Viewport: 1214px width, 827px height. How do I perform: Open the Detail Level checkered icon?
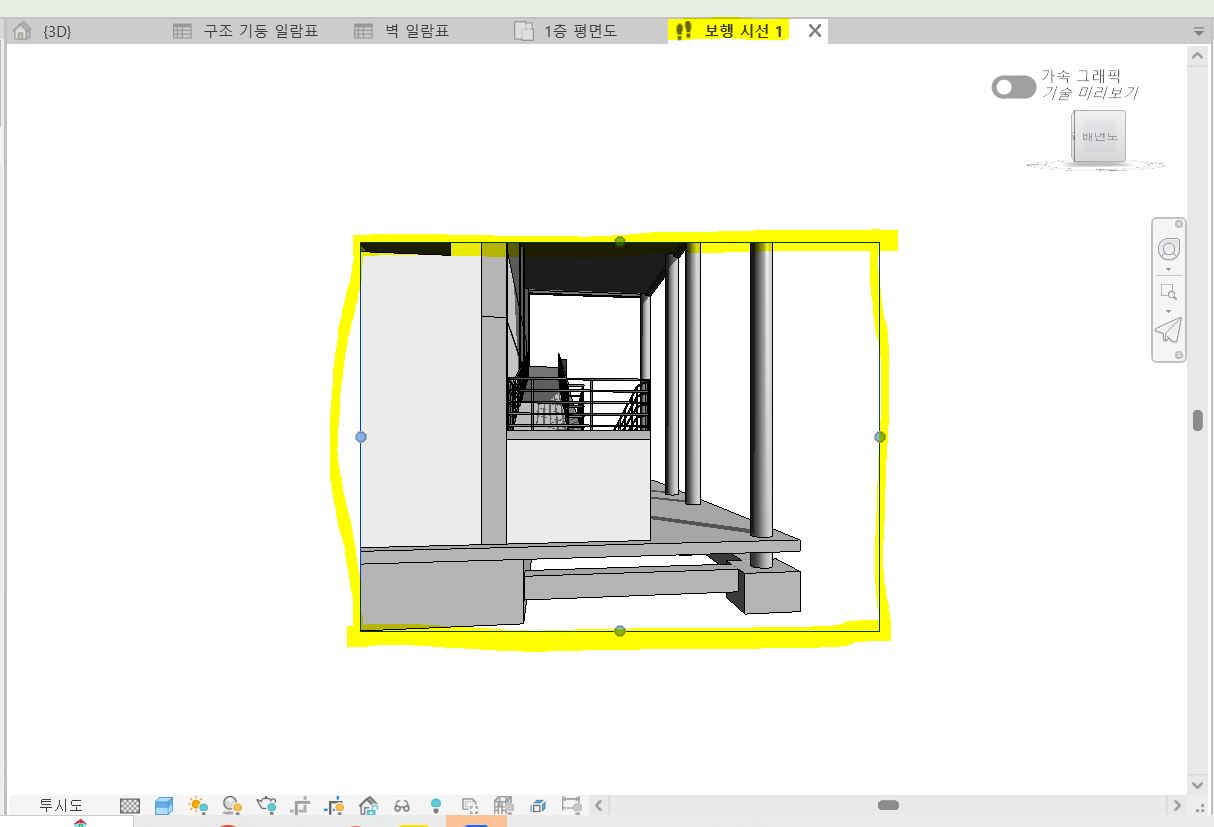click(x=130, y=805)
